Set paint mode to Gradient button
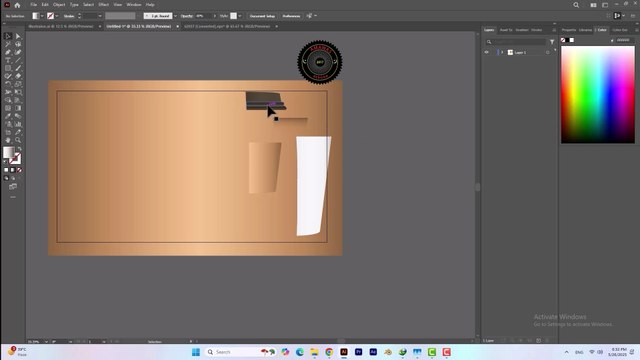 click(x=13, y=170)
